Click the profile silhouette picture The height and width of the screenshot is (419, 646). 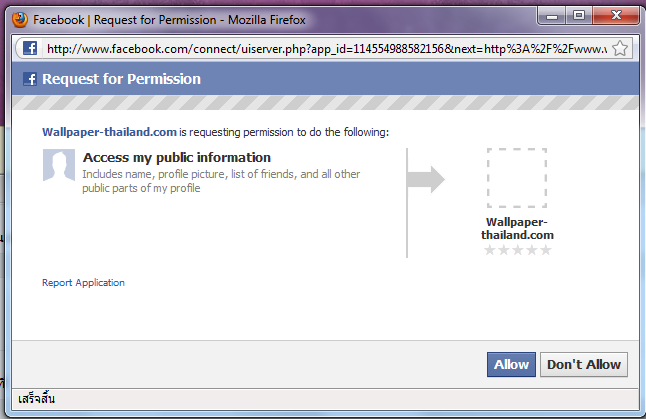(58, 164)
